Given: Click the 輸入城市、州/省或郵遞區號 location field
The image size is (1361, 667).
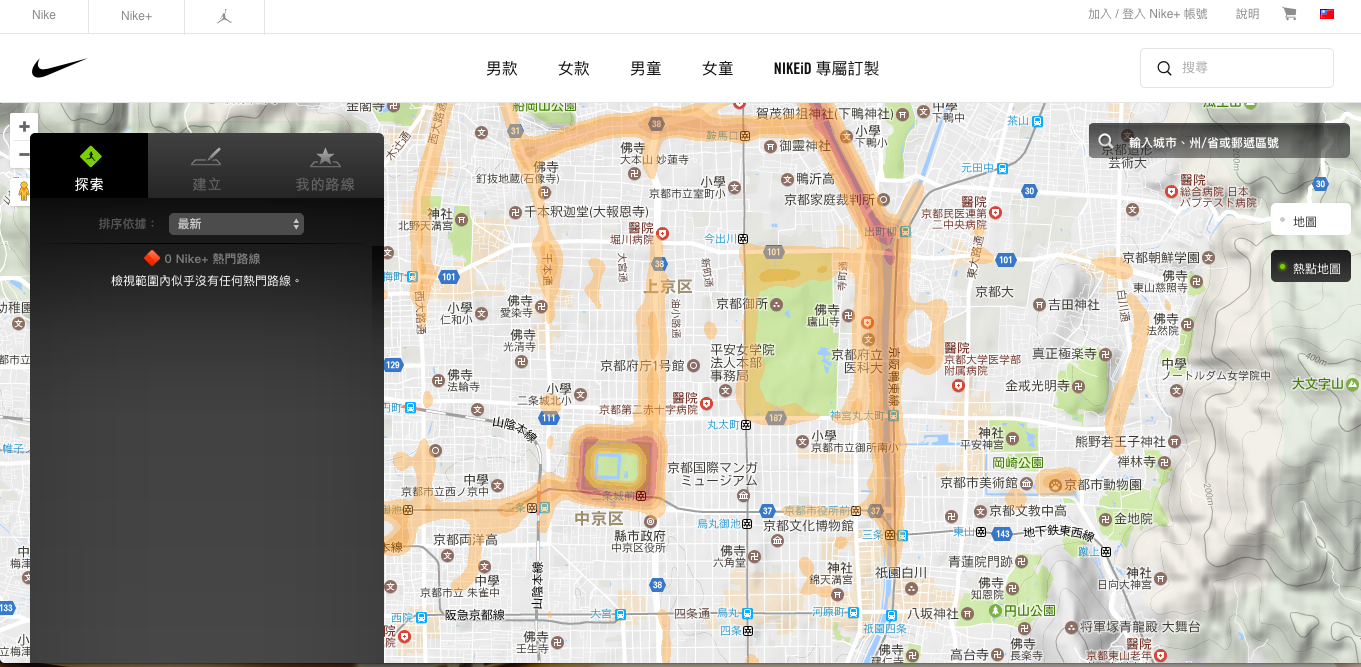Looking at the screenshot, I should pos(1220,142).
